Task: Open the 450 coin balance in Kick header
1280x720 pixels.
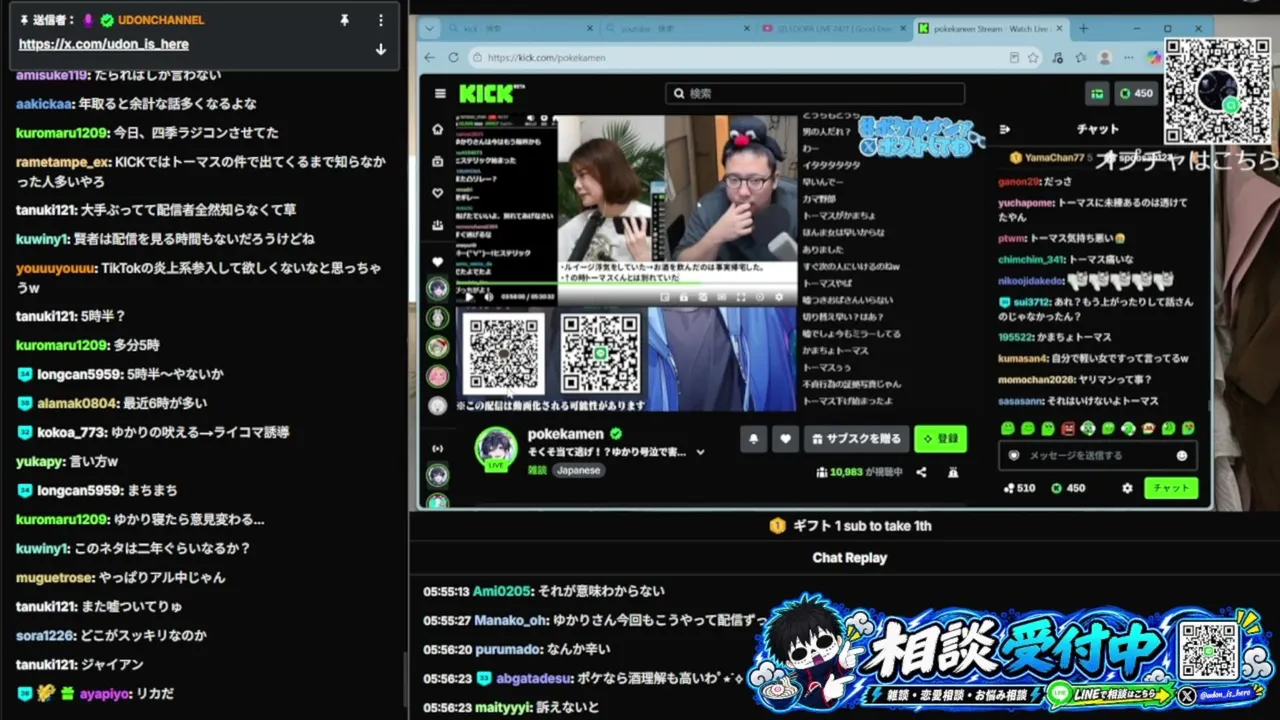Action: click(x=1136, y=94)
